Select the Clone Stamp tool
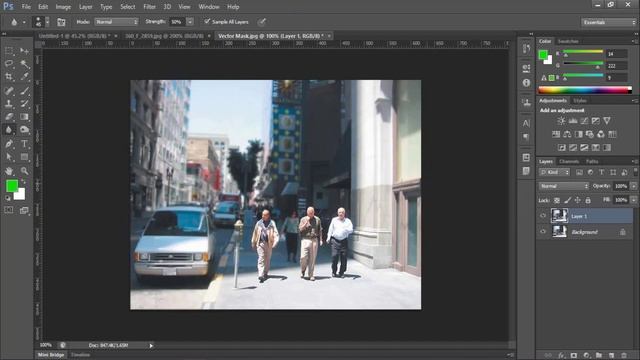The width and height of the screenshot is (640, 360). [x=9, y=104]
